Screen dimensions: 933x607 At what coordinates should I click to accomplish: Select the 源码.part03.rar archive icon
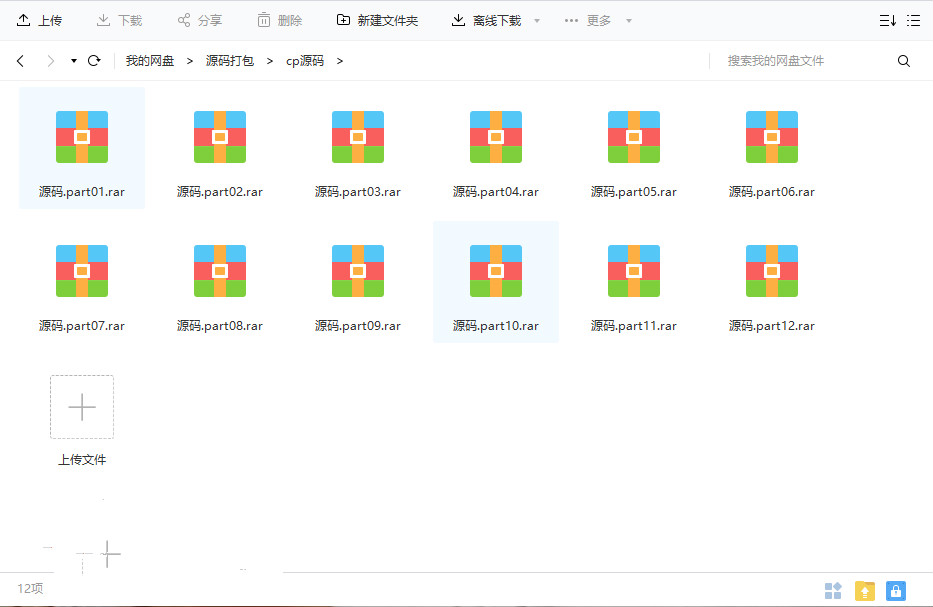(x=358, y=137)
